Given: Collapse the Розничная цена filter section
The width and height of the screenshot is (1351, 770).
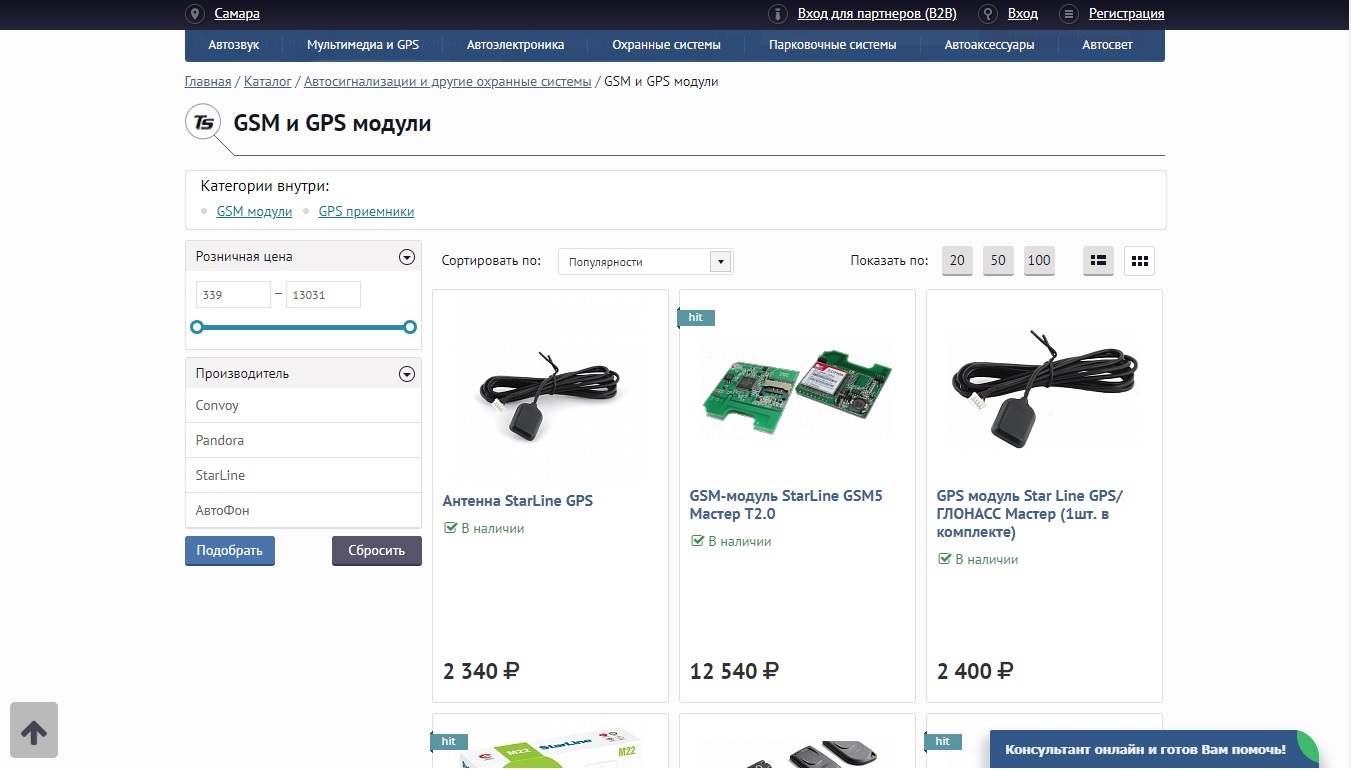Looking at the screenshot, I should (406, 257).
